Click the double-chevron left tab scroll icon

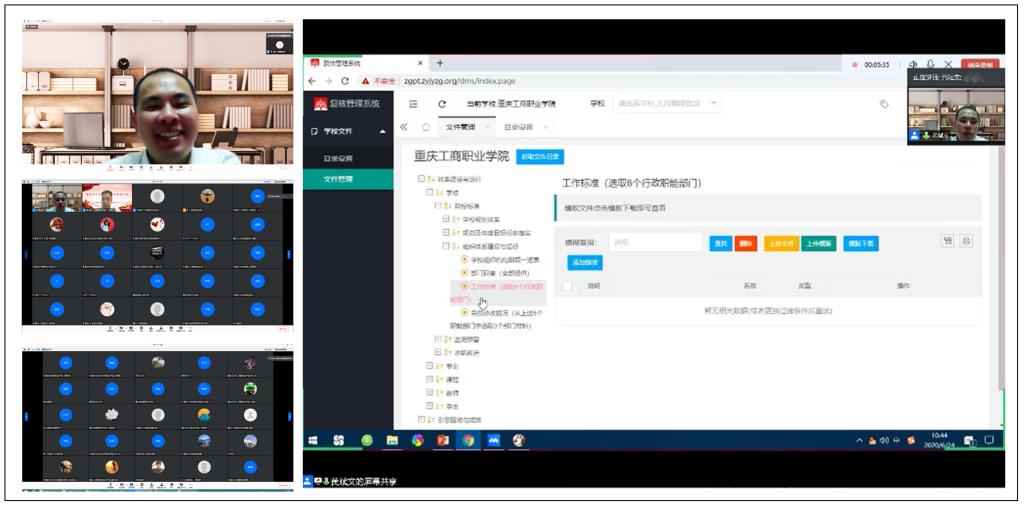tap(404, 127)
